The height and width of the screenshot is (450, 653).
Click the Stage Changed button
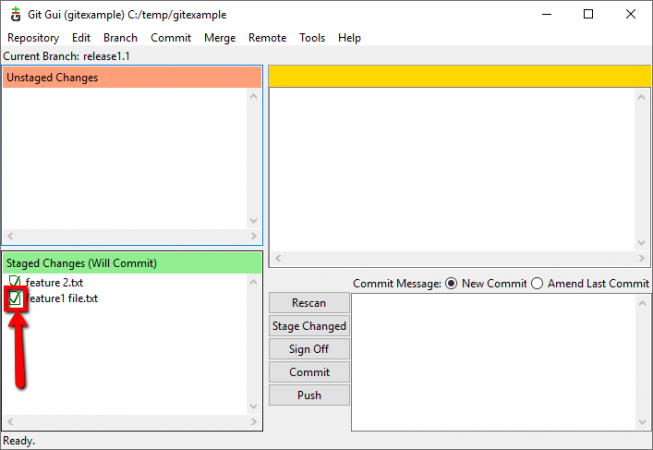(309, 326)
